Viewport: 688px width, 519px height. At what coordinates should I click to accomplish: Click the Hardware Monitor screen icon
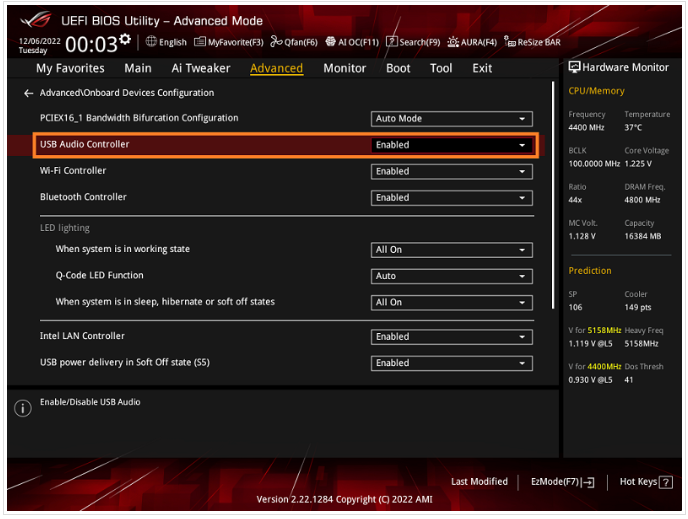[574, 67]
